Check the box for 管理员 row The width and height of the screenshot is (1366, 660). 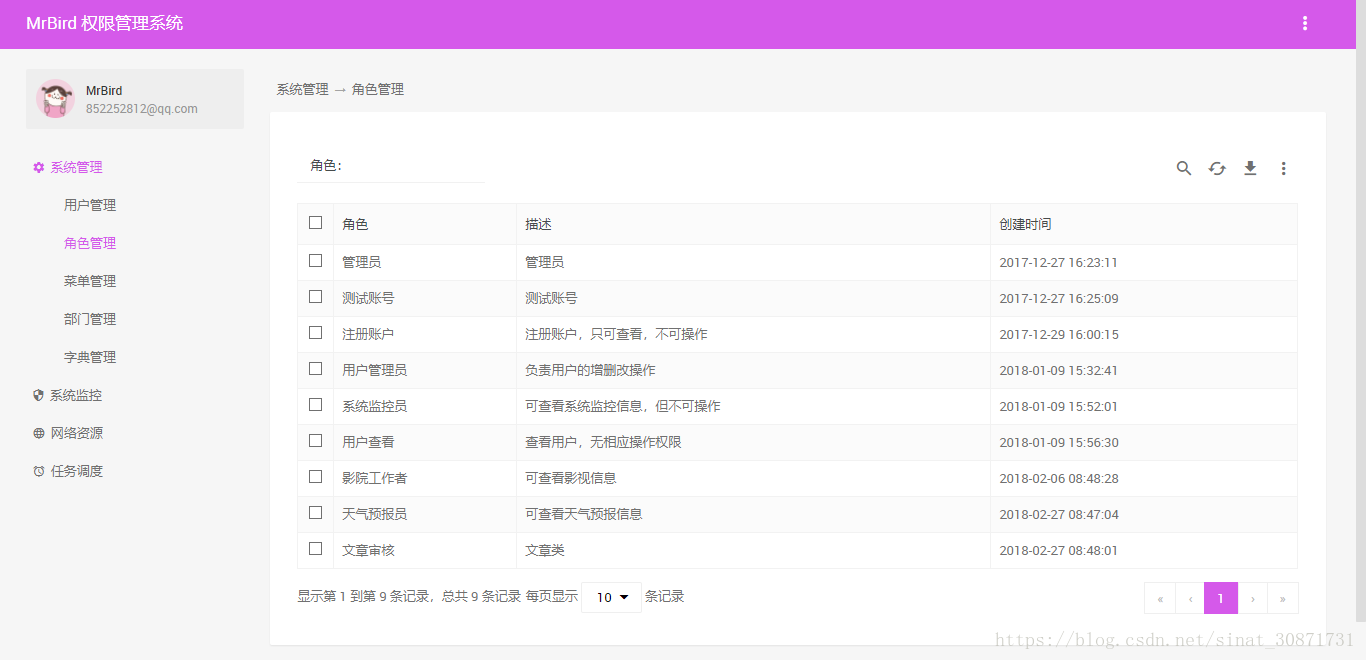315,260
